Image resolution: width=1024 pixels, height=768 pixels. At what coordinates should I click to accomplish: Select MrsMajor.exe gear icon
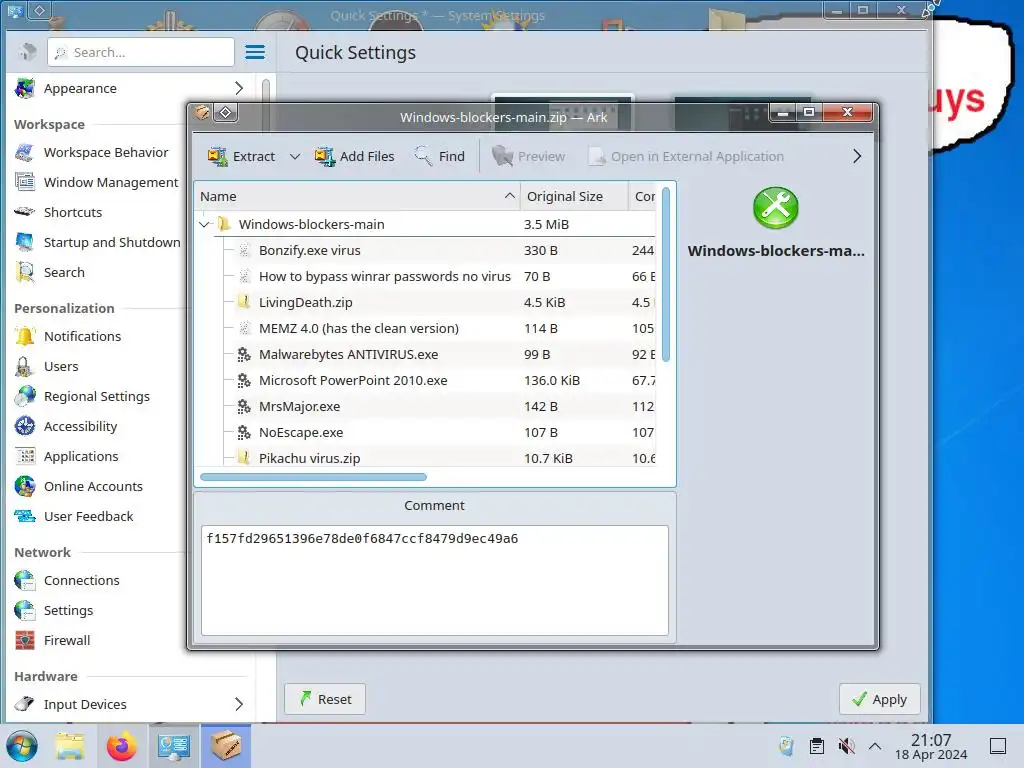[244, 407]
